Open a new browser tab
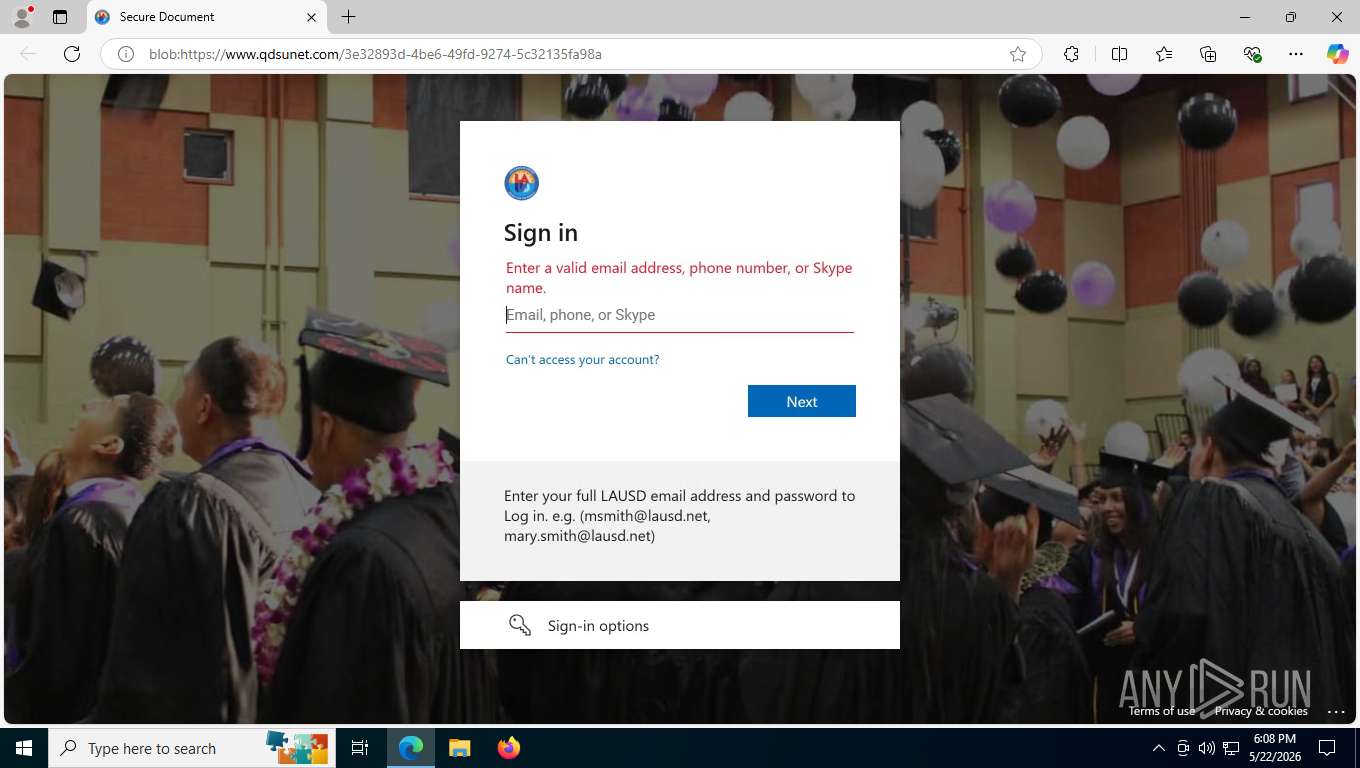Image resolution: width=1360 pixels, height=768 pixels. [348, 17]
